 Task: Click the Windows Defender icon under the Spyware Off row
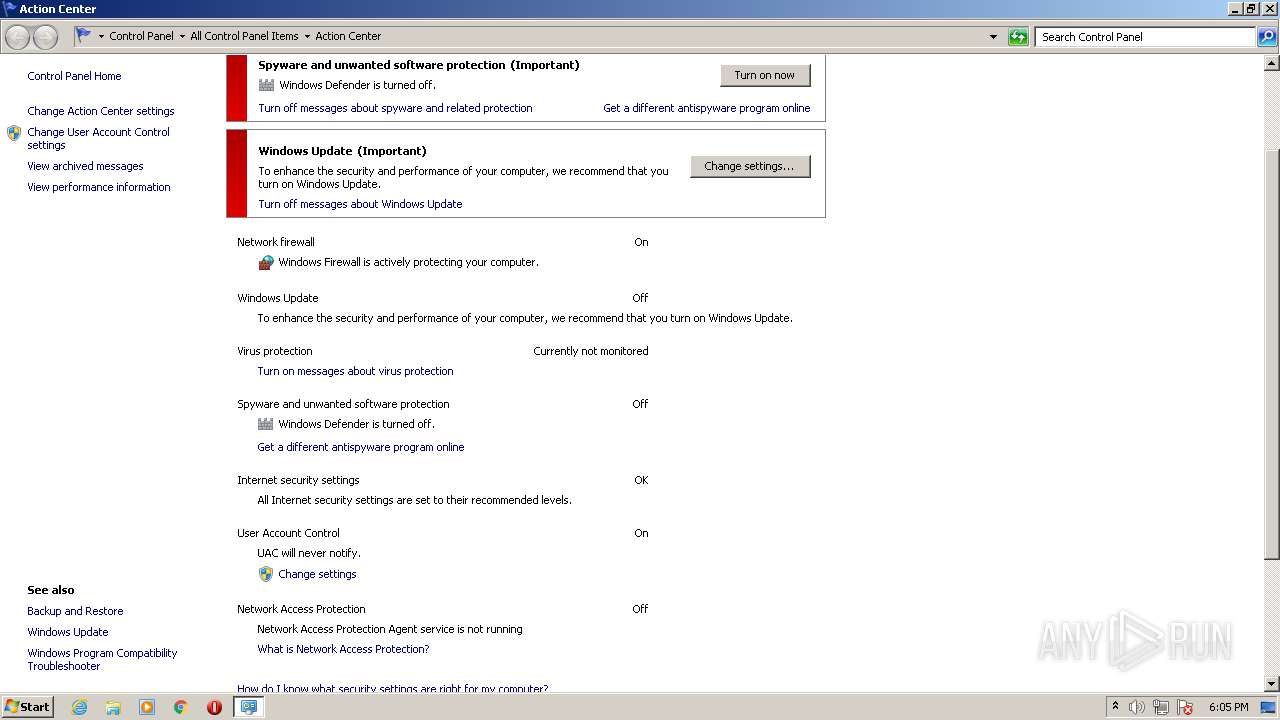(x=265, y=424)
